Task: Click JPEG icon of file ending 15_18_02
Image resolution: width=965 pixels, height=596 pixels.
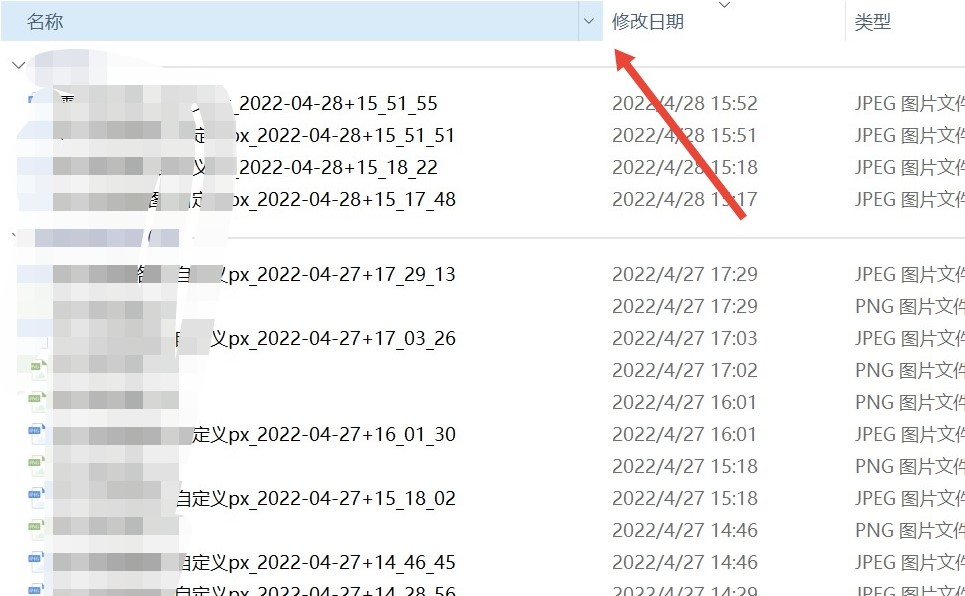Action: (36, 498)
